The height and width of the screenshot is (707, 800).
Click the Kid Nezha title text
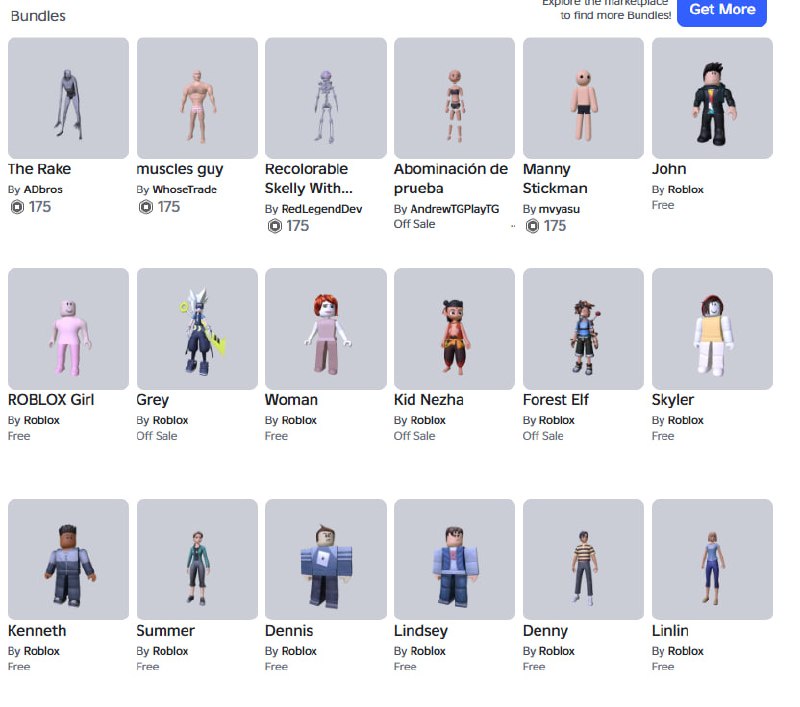[429, 400]
